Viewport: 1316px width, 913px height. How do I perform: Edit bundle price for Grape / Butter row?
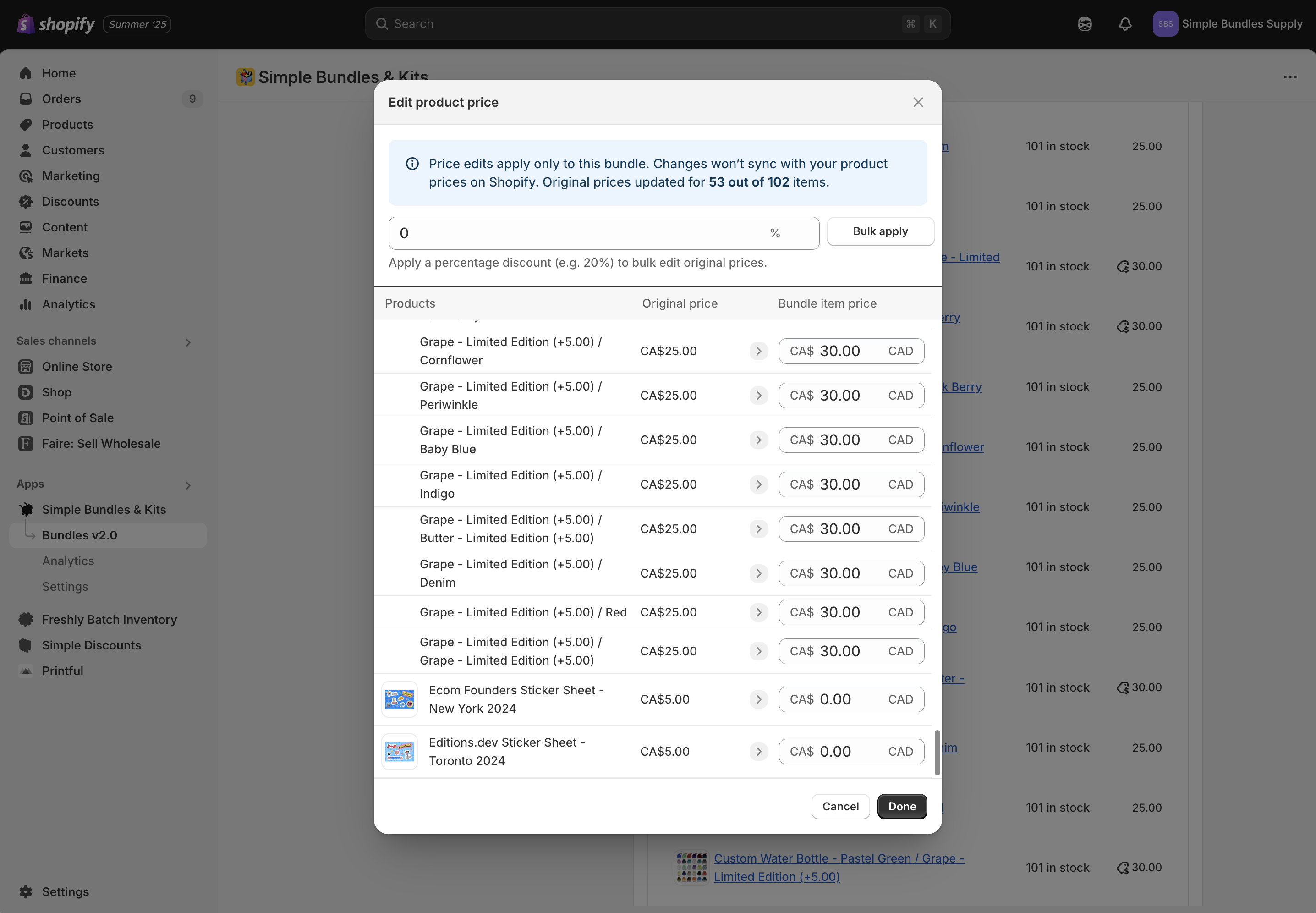(851, 529)
